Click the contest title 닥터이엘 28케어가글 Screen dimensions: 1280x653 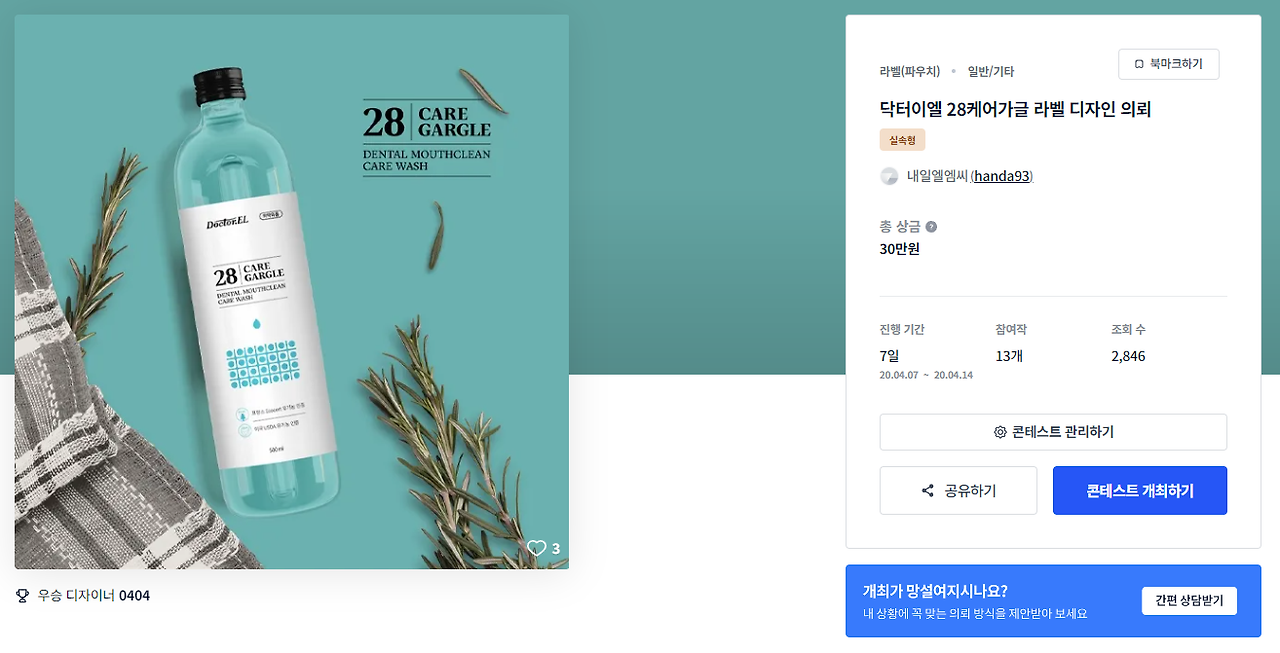pyautogui.click(x=1016, y=110)
